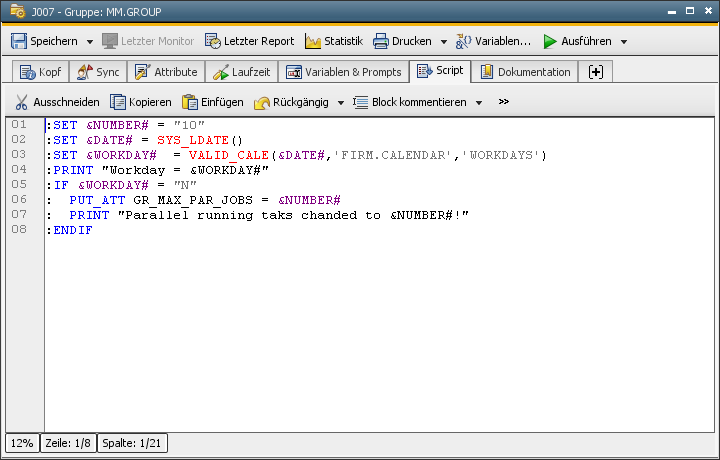The width and height of the screenshot is (720, 460).
Task: Expand the Block kommentieren dropdown arrow
Action: tap(478, 103)
